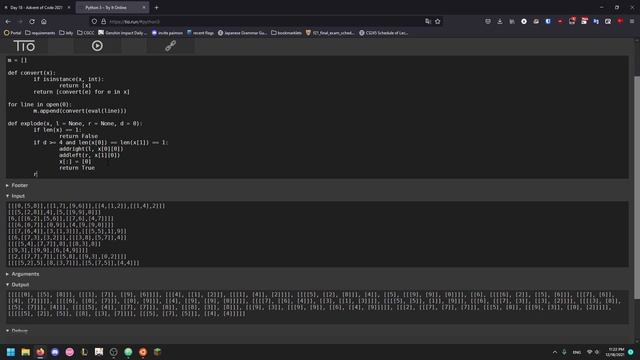Image resolution: width=640 pixels, height=360 pixels.
Task: Open League of Legends taskbar icon
Action: click(x=84, y=352)
